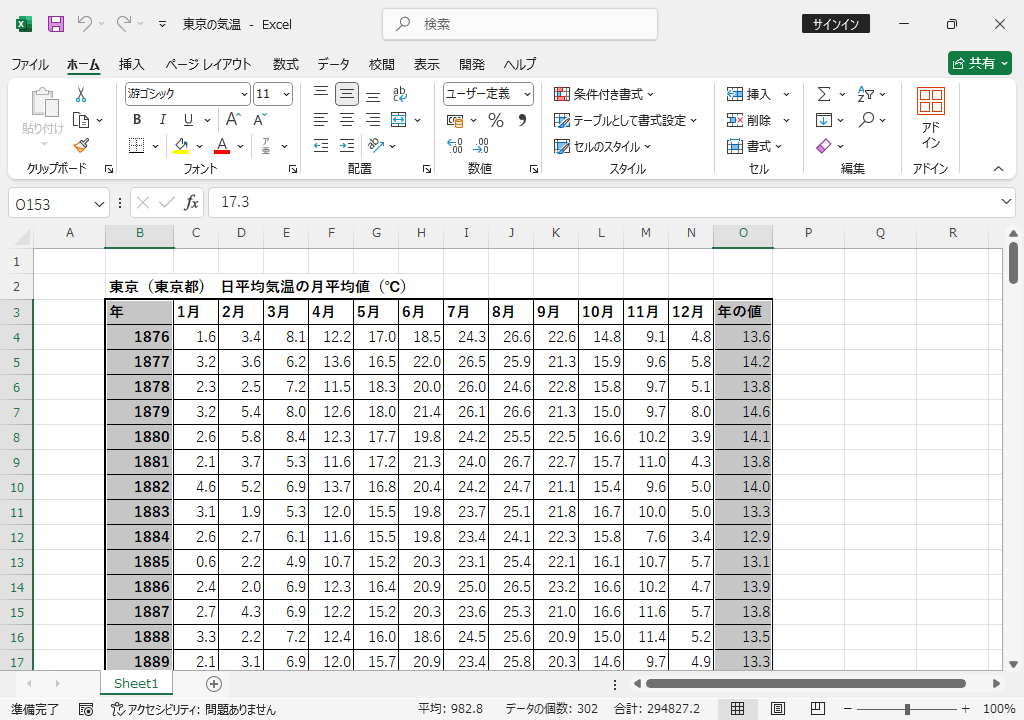Save the workbook with the Save icon

click(x=56, y=24)
